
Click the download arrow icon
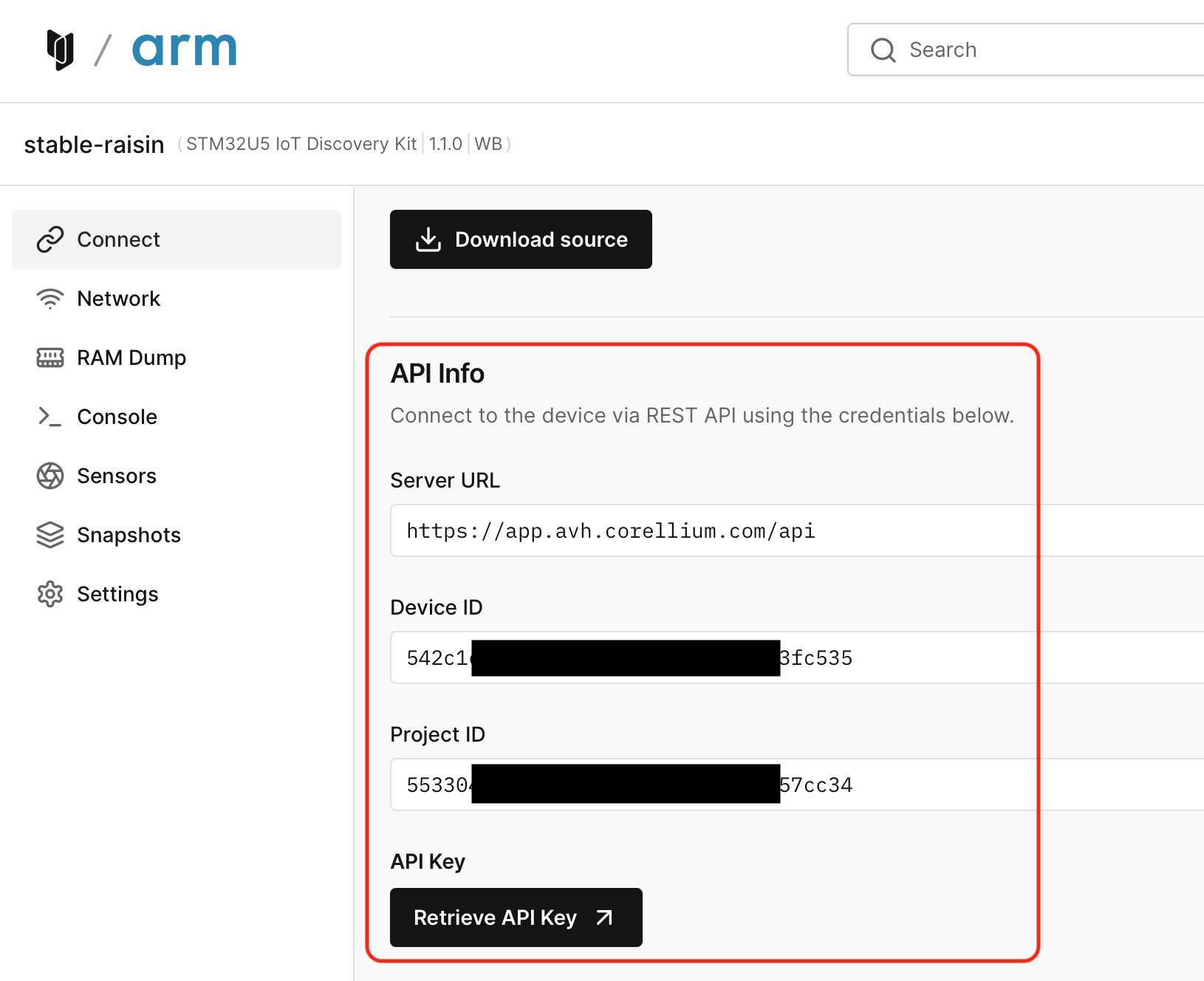[428, 239]
